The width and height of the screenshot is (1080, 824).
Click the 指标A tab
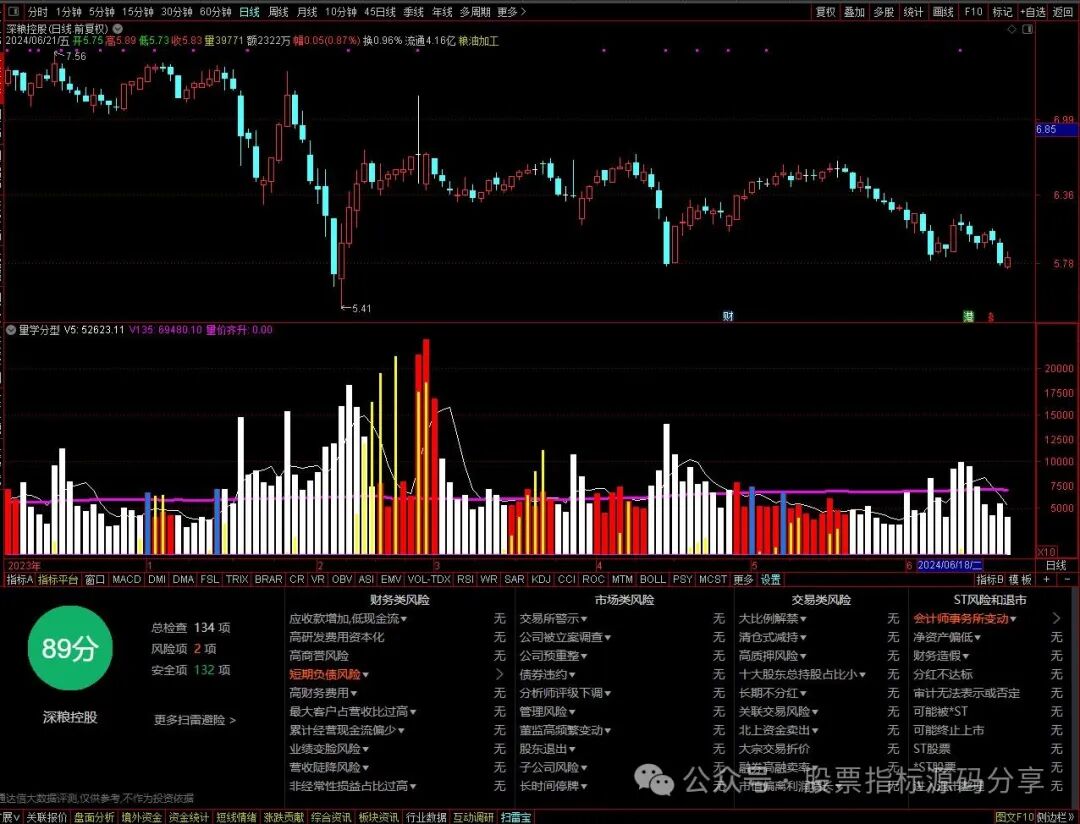[19, 579]
